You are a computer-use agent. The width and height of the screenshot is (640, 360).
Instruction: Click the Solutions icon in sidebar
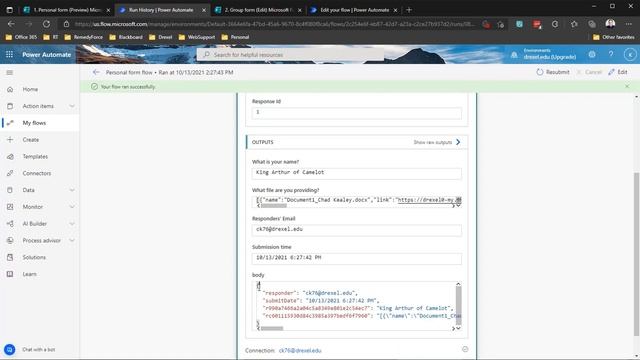point(10,257)
